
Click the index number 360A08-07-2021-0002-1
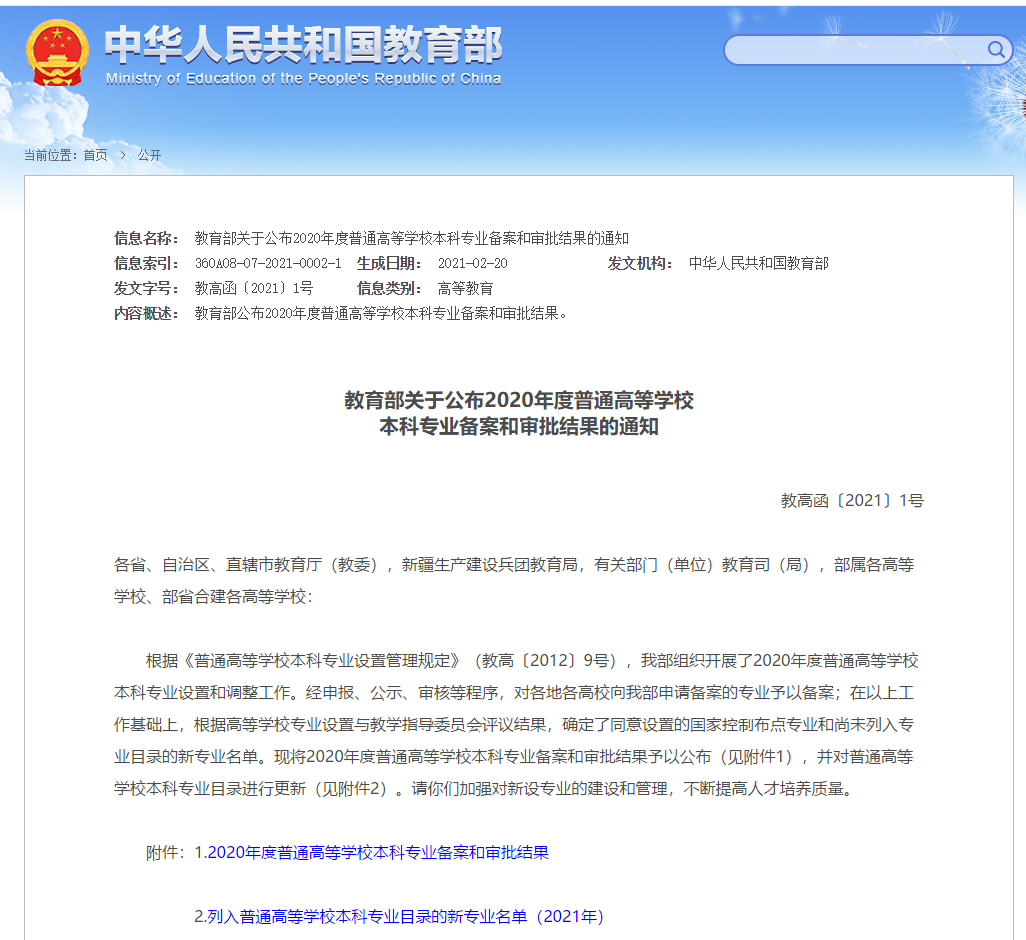pos(267,263)
